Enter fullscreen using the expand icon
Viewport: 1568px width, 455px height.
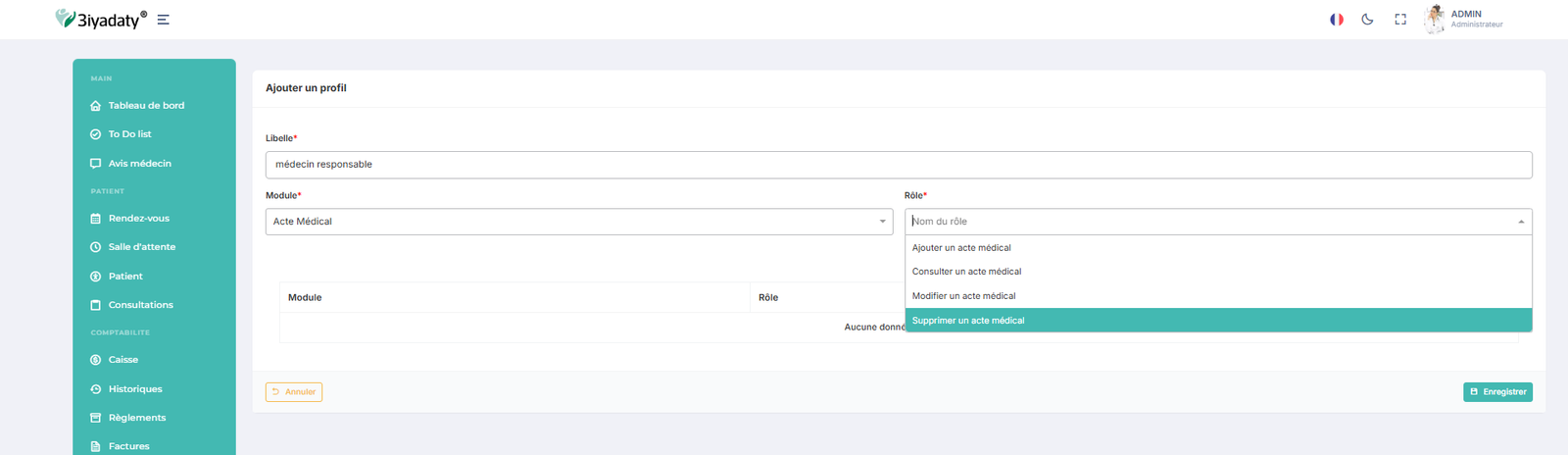pos(1400,20)
